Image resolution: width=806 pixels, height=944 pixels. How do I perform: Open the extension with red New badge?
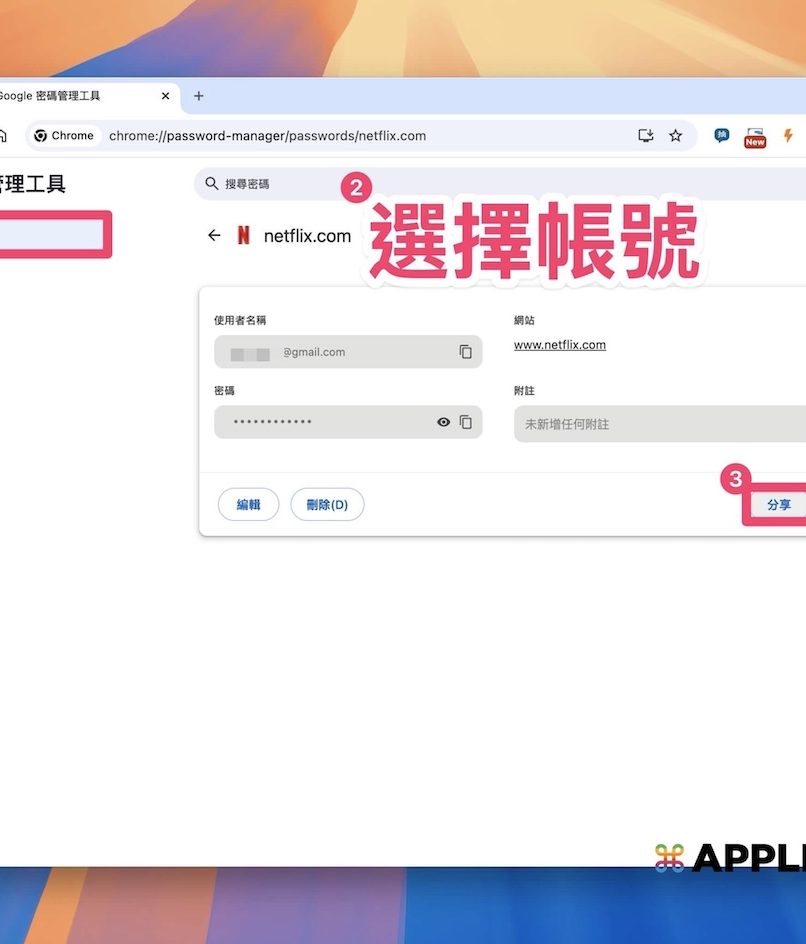click(x=755, y=137)
